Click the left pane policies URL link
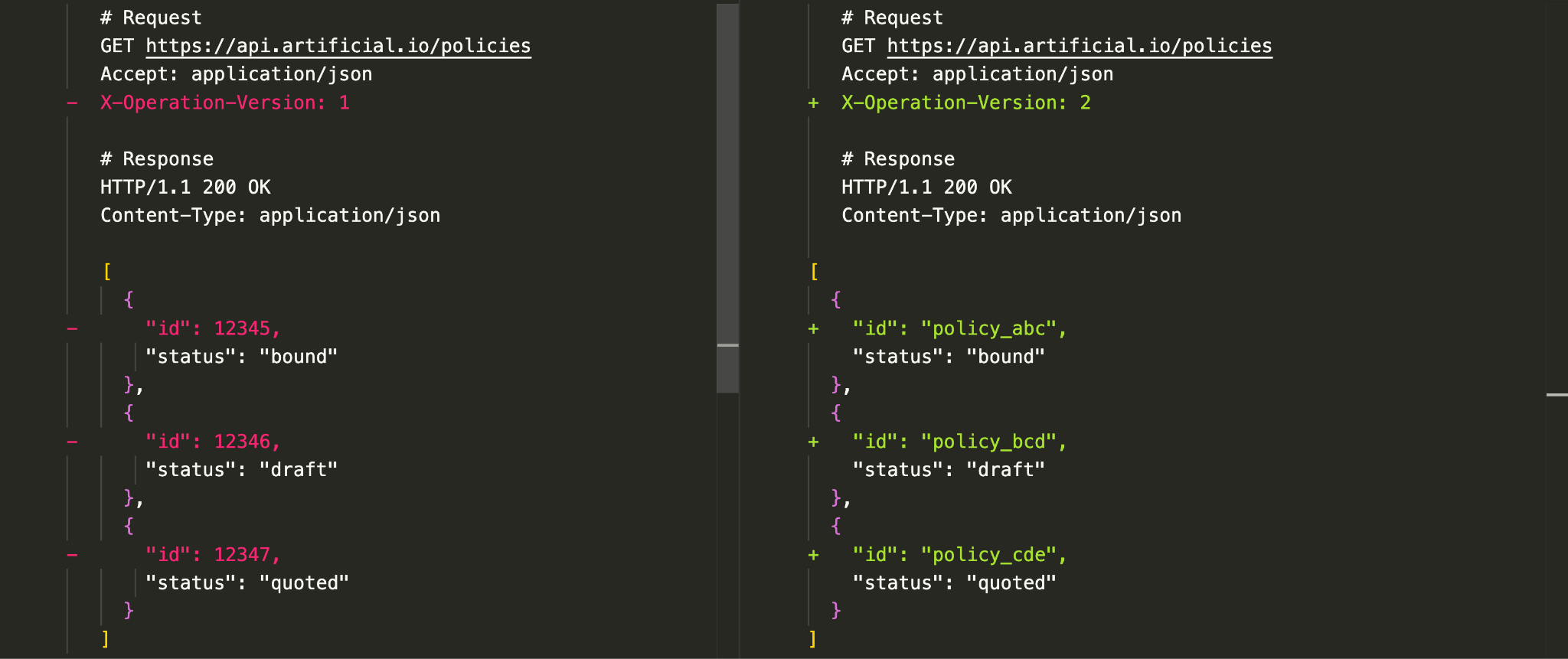The width and height of the screenshot is (1568, 659). coord(338,46)
